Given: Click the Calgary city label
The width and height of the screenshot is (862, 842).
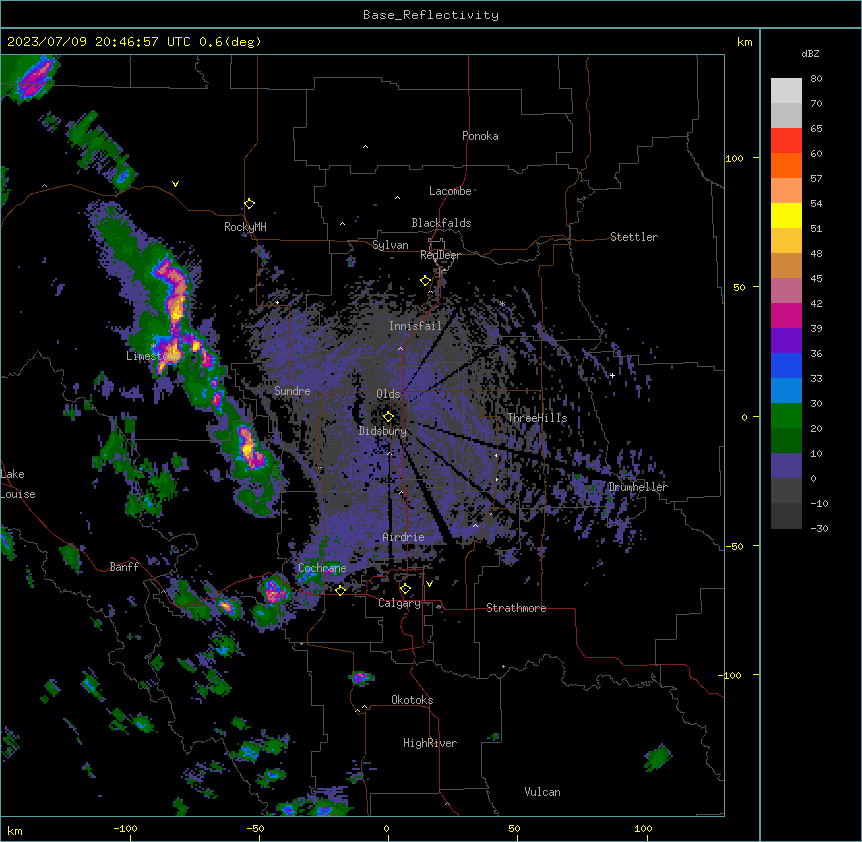Looking at the screenshot, I should 400,603.
